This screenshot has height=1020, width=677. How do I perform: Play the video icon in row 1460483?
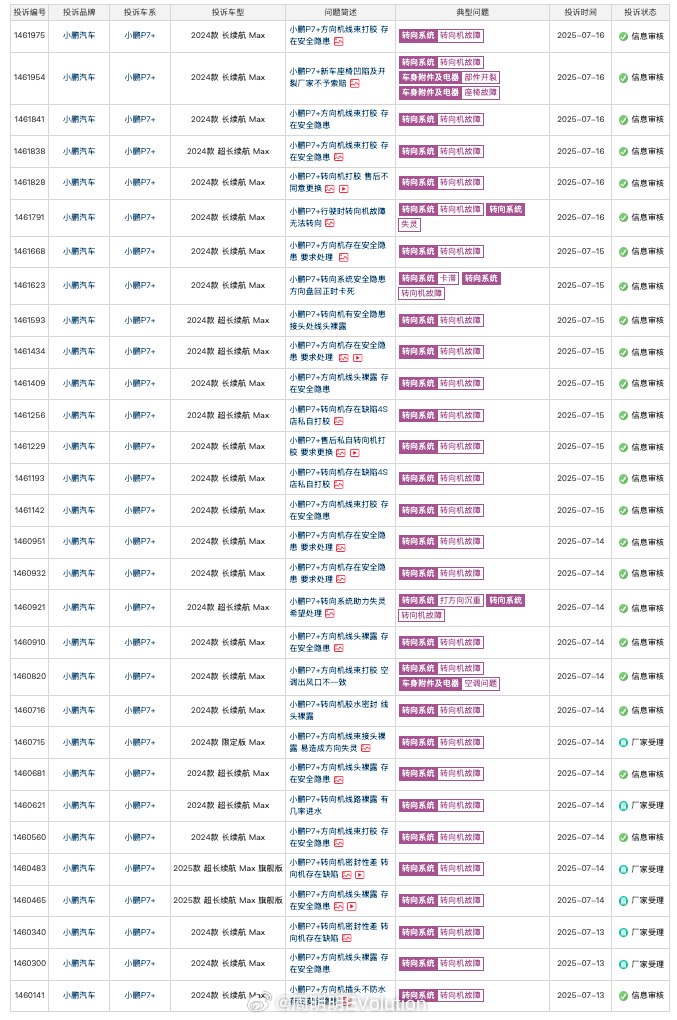(360, 876)
